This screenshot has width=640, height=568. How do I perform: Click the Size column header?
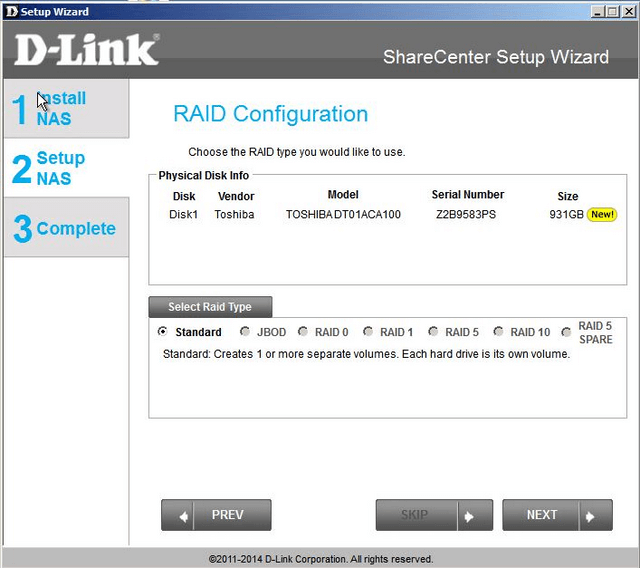coord(568,196)
